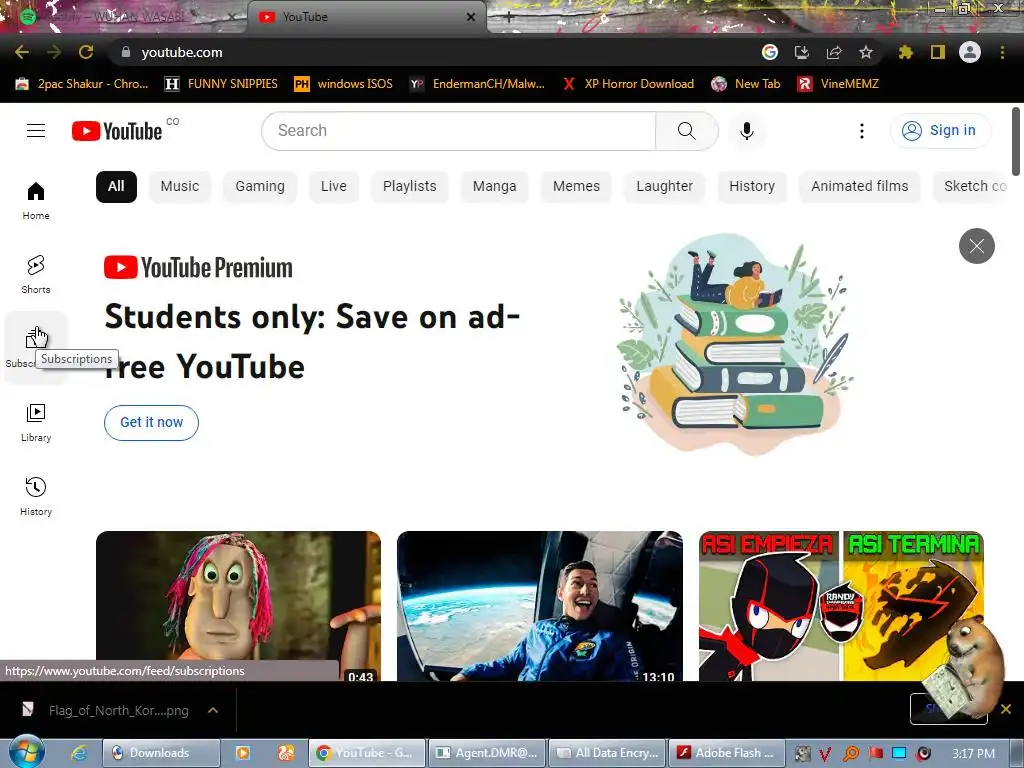Select the Playlists filter chip

[x=409, y=187]
